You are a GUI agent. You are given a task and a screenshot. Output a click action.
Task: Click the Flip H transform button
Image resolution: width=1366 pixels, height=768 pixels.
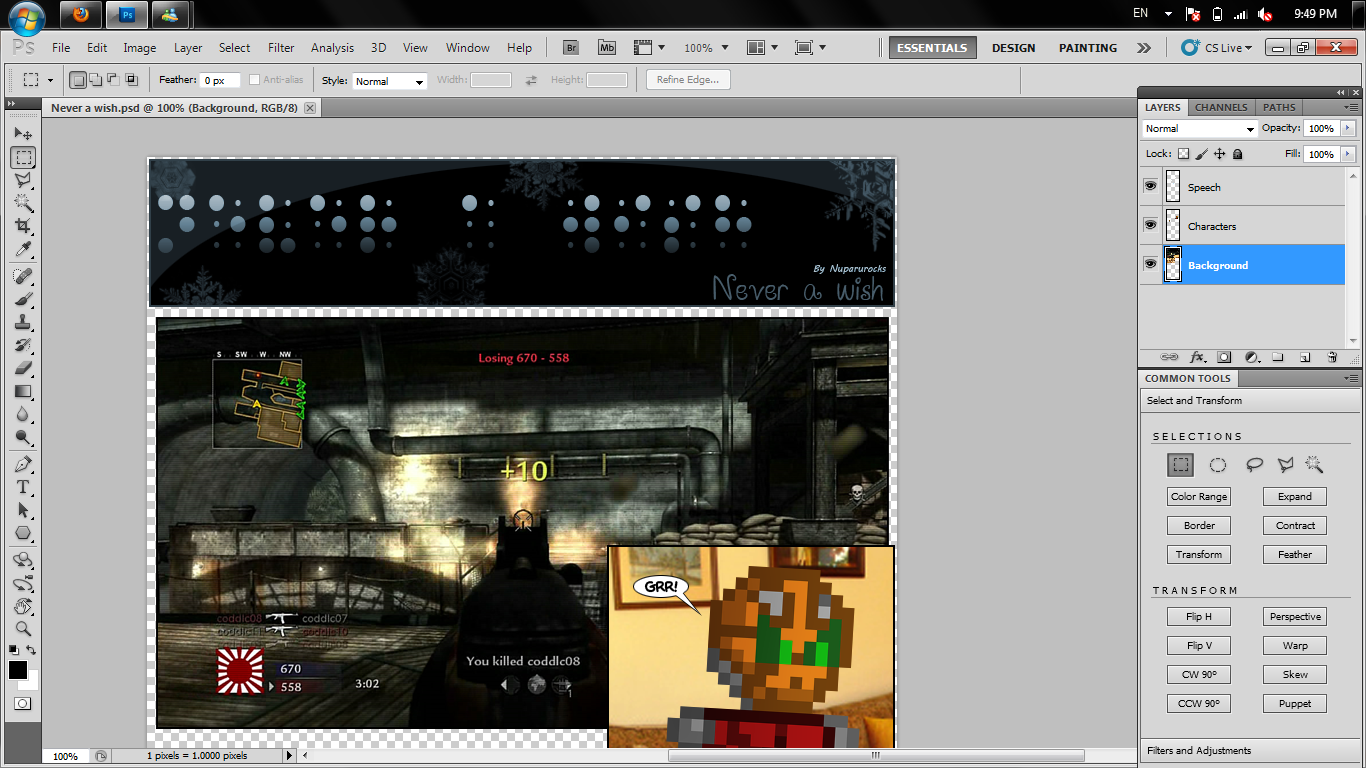(1199, 617)
